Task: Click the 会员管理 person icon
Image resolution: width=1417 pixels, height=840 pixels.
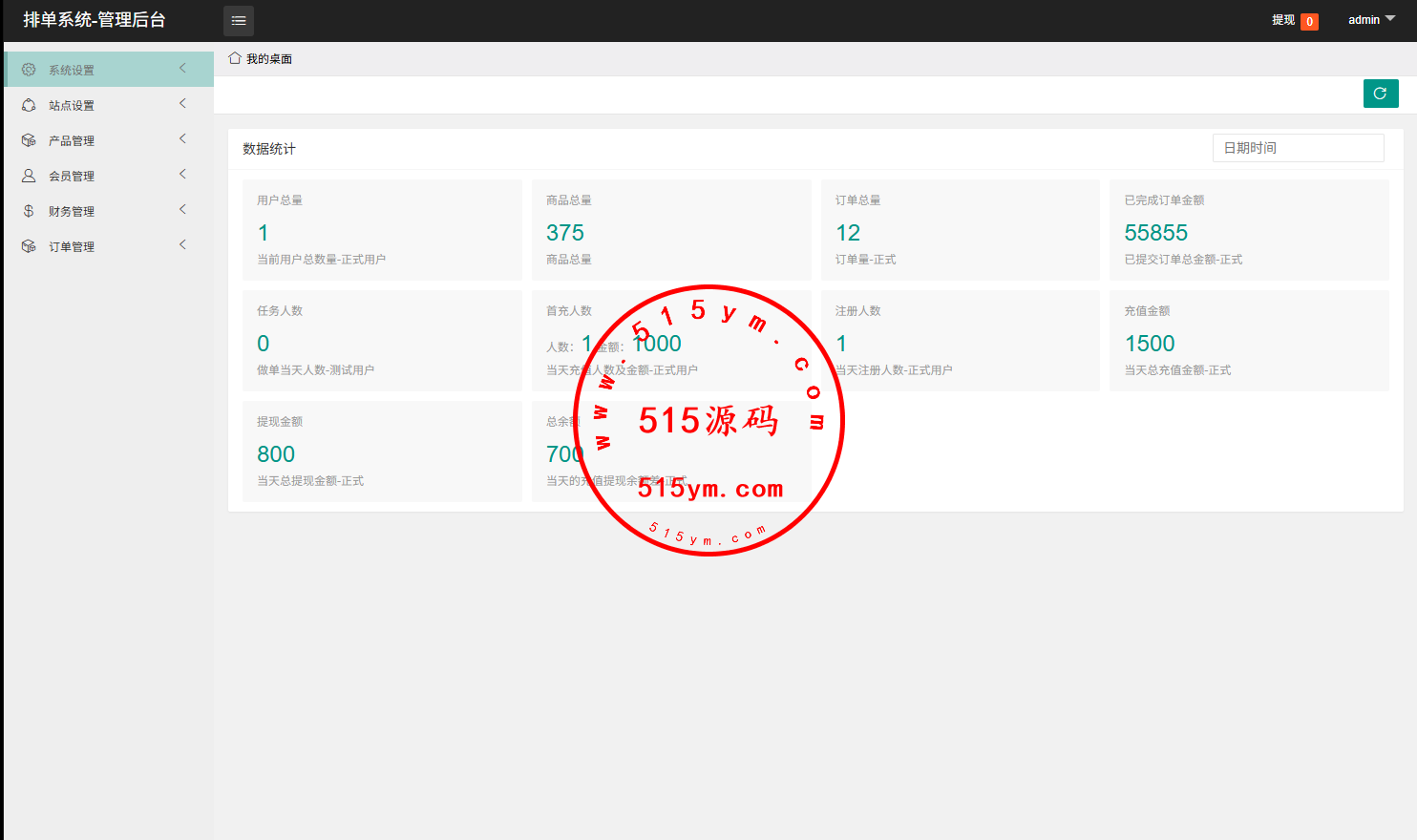Action: (29, 176)
